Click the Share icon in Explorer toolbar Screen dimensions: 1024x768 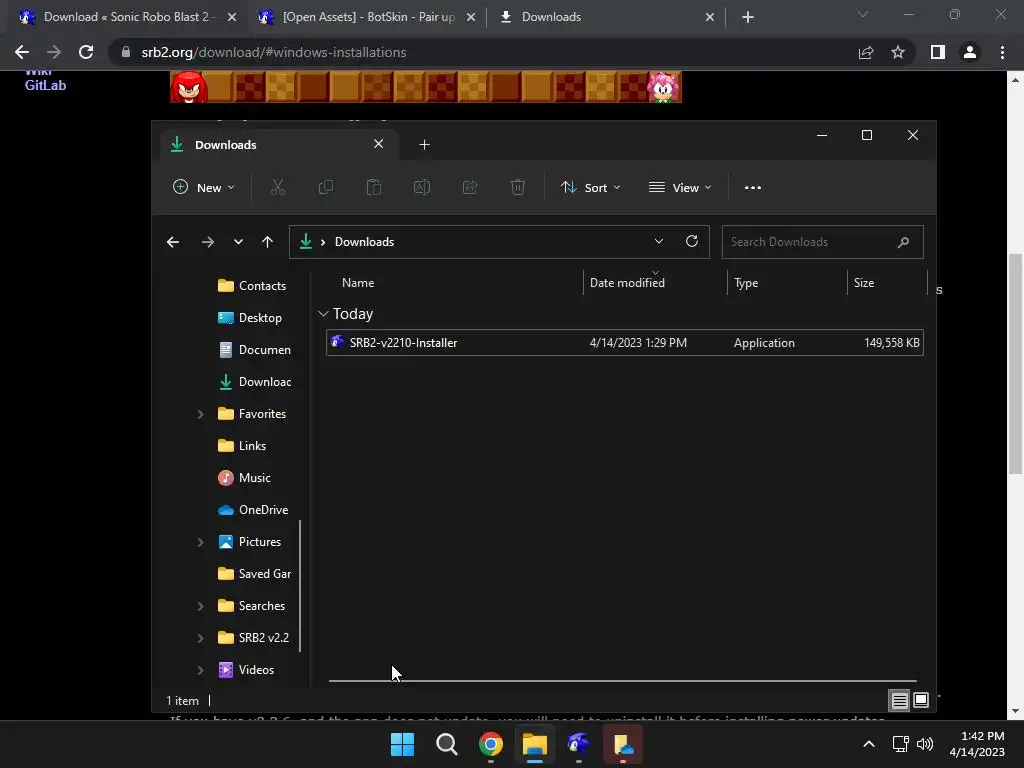point(470,187)
